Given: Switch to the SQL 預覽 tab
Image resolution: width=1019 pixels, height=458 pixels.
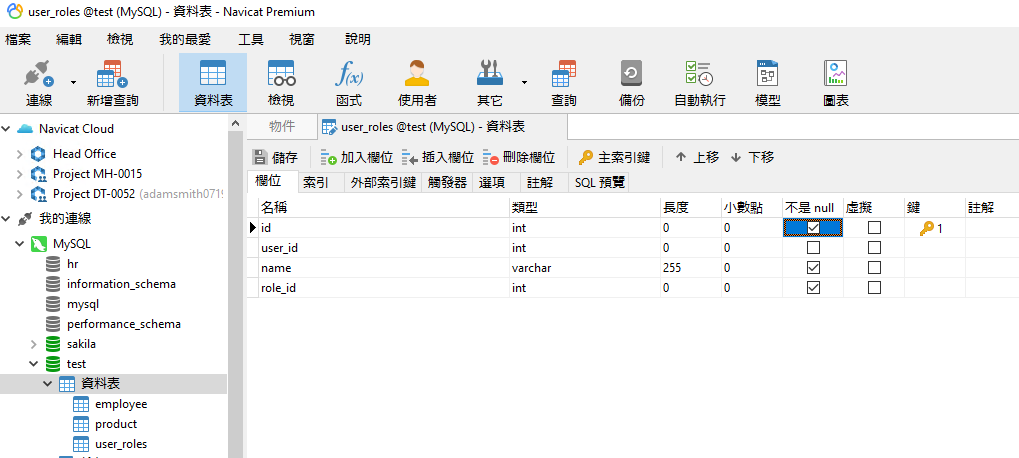Looking at the screenshot, I should pyautogui.click(x=599, y=183).
